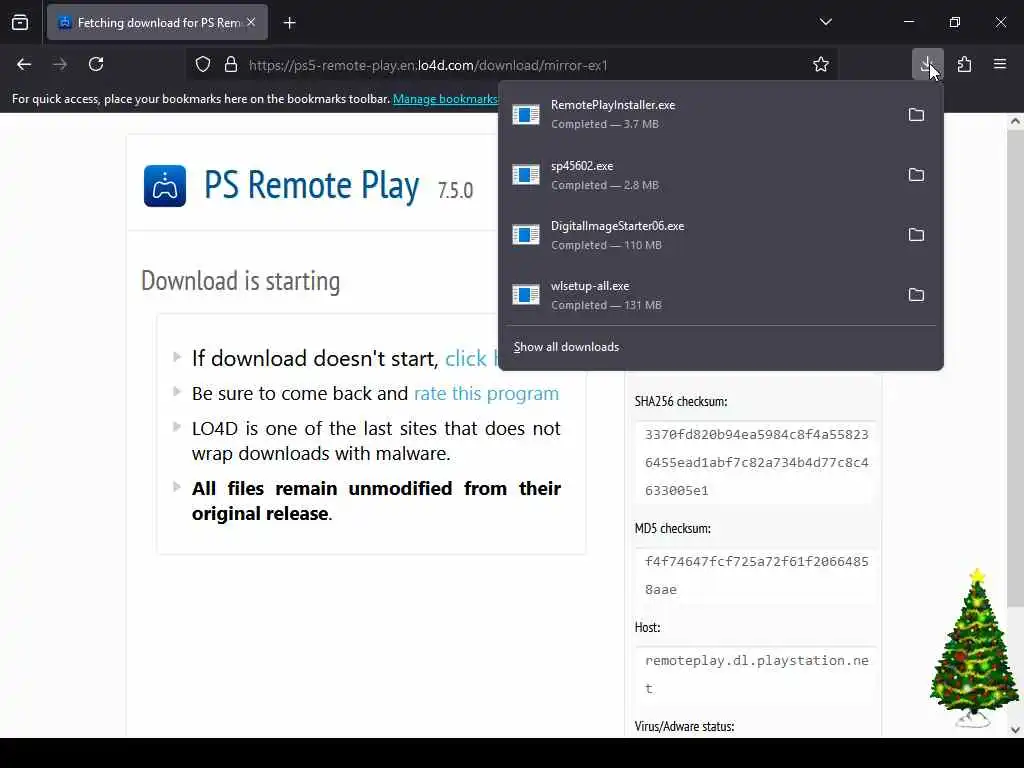Click the 'click here' download link

click(x=471, y=359)
